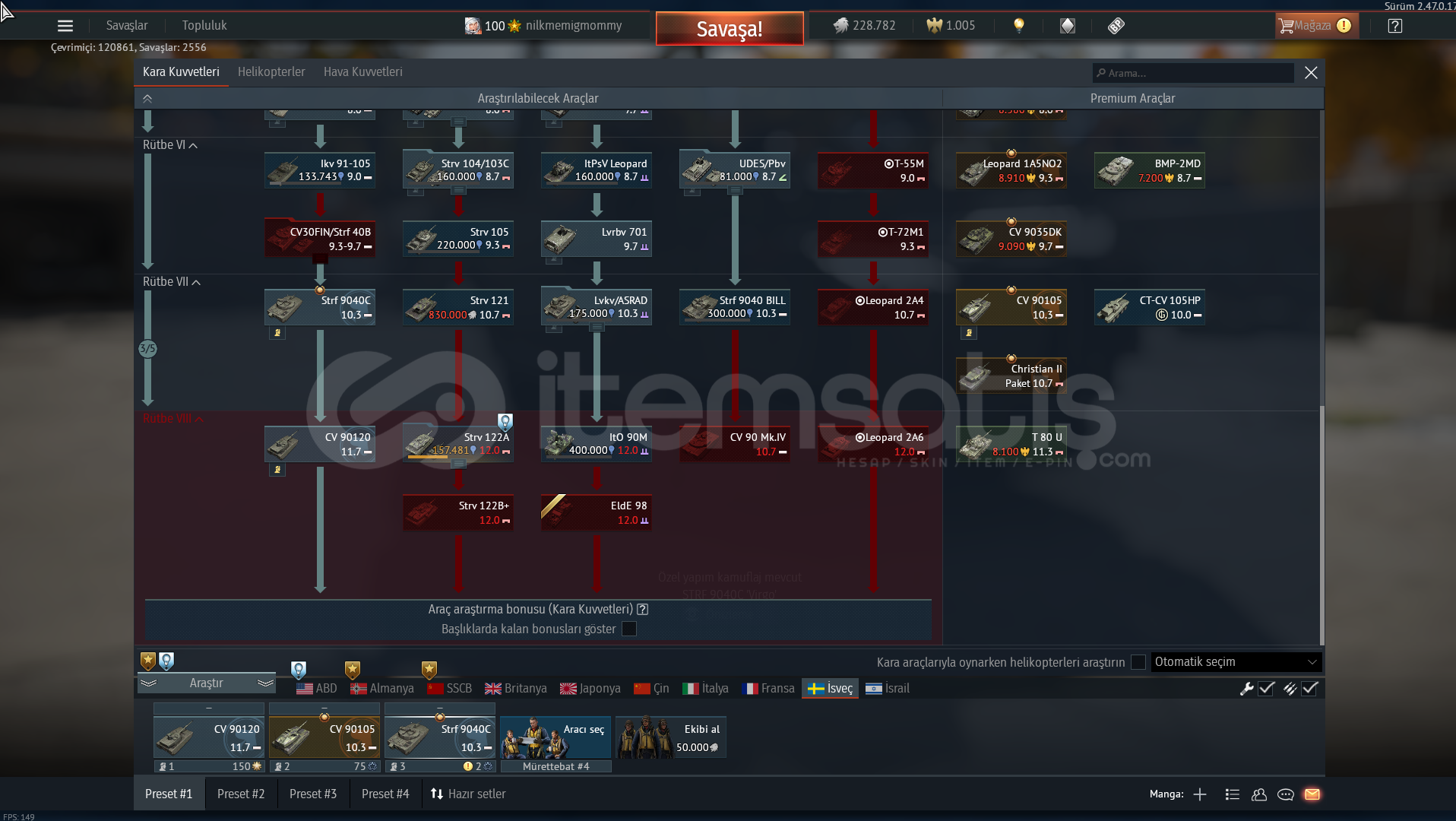1456x821 pixels.
Task: Click the red Savaşa! battle button
Action: [x=730, y=29]
